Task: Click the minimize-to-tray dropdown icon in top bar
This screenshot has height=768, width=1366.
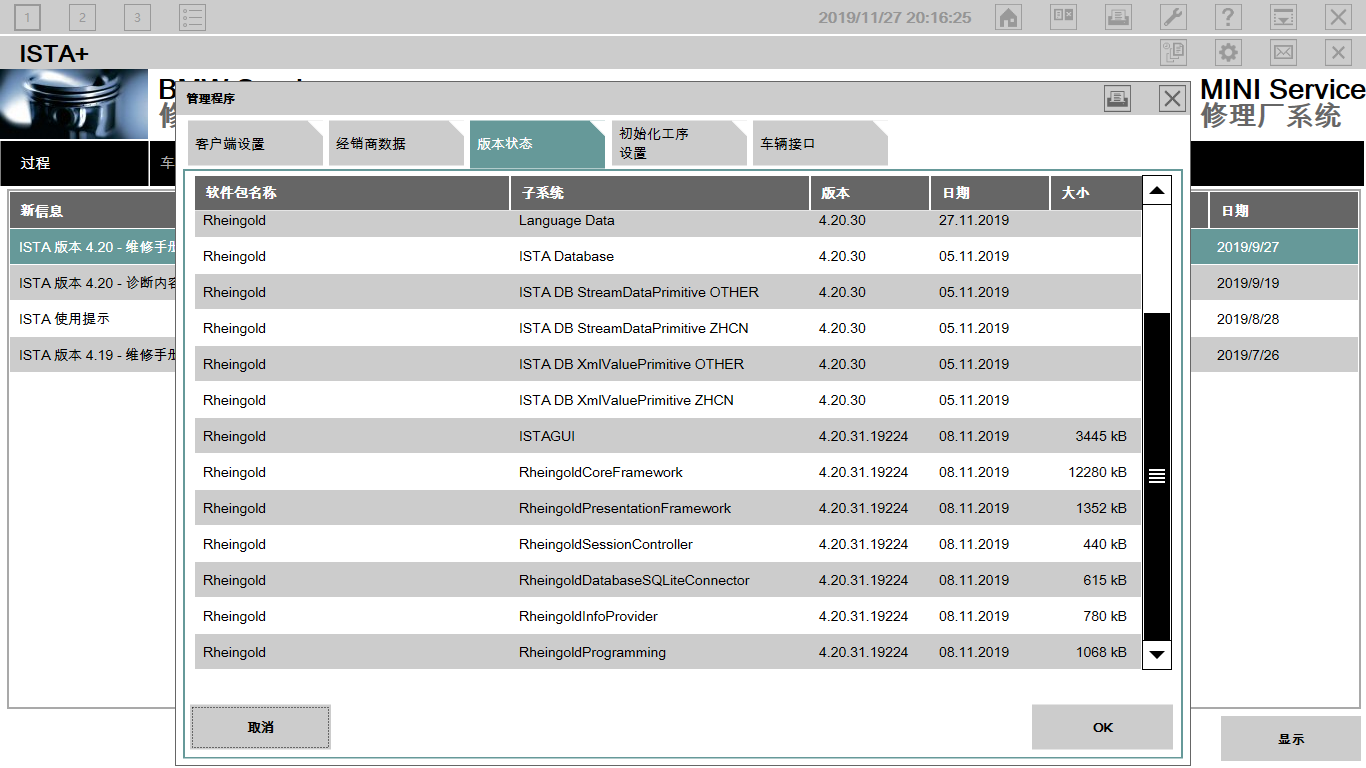Action: (1284, 17)
